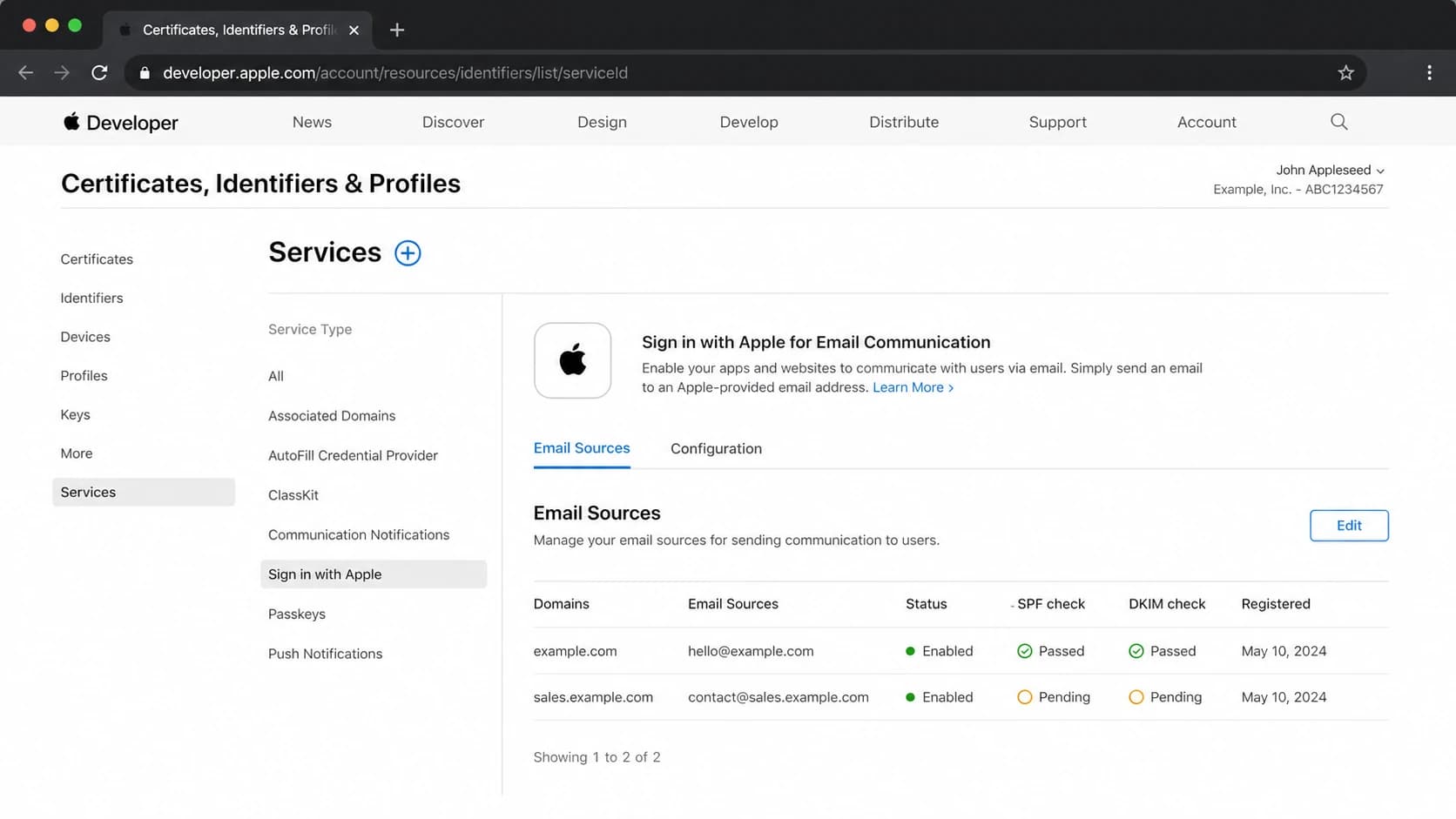1456x819 pixels.
Task: Click the Status column header
Action: [926, 604]
